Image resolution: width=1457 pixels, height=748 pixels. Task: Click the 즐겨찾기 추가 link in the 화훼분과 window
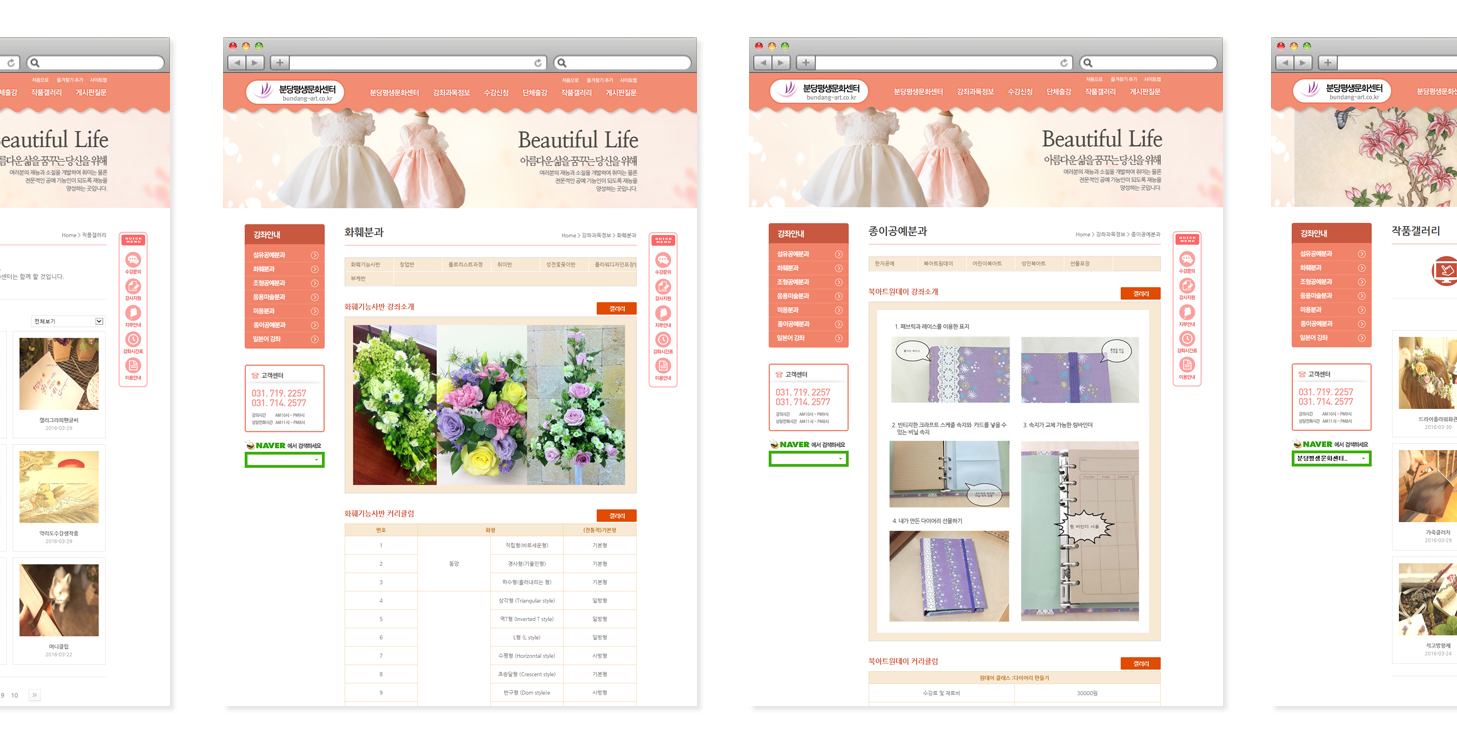[600, 80]
